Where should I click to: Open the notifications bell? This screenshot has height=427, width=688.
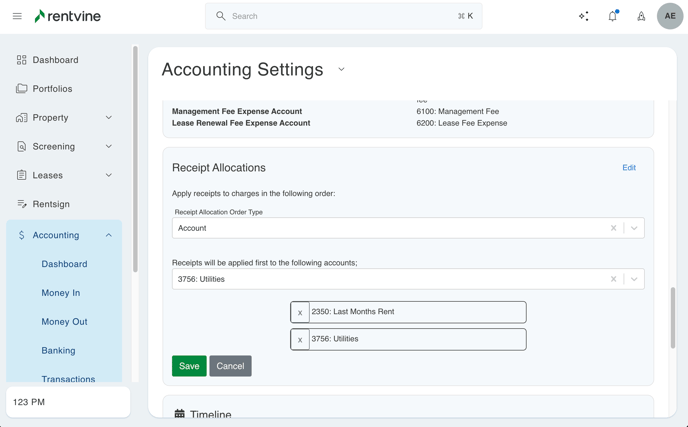pyautogui.click(x=612, y=16)
